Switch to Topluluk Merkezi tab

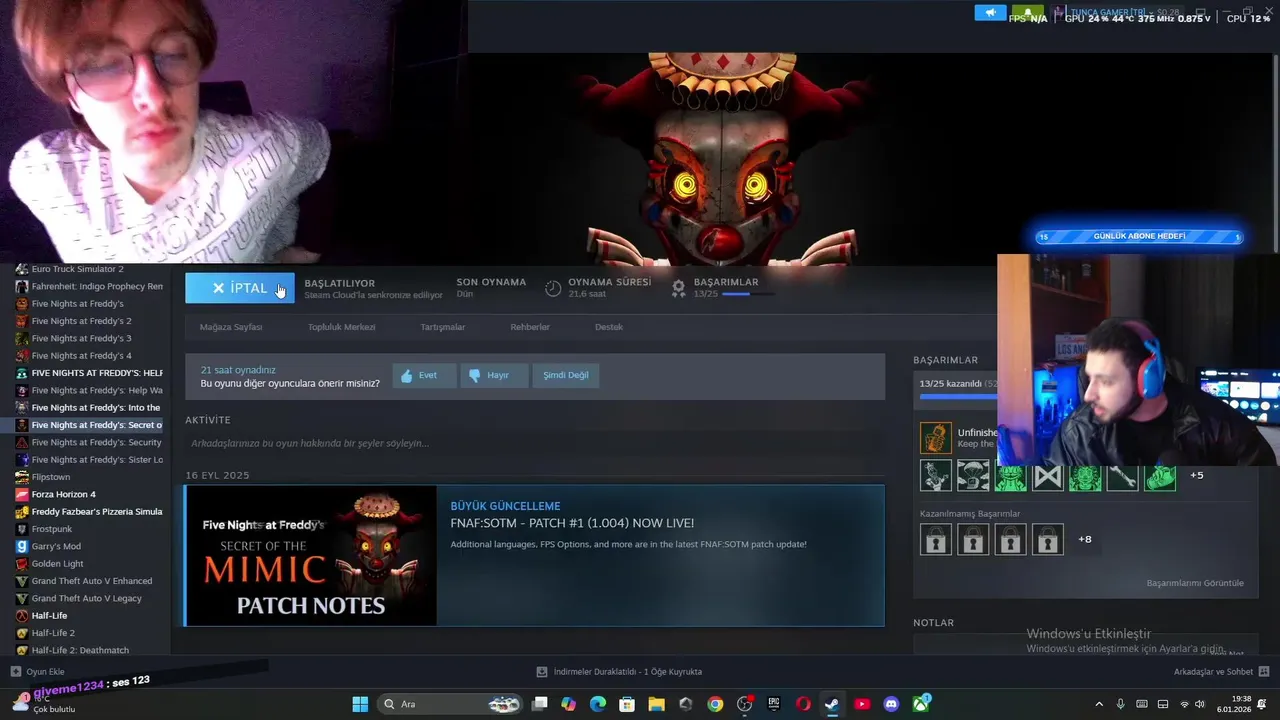[341, 327]
